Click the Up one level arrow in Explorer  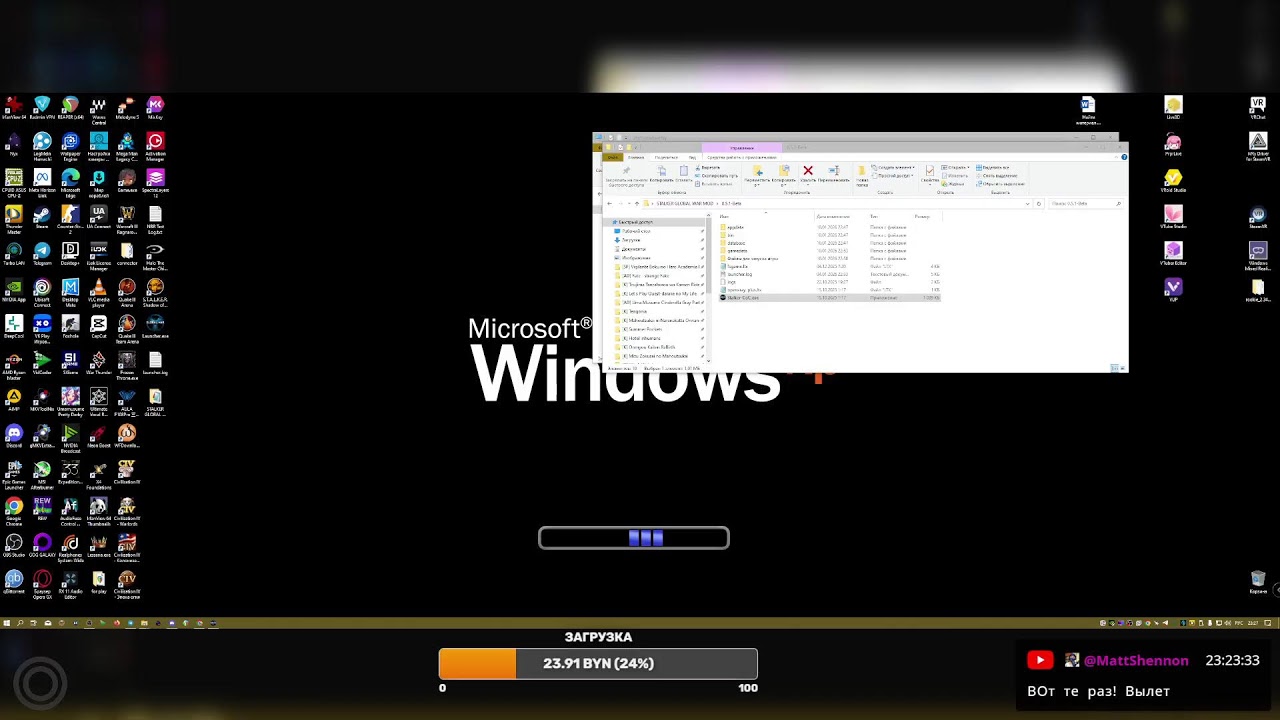[637, 204]
